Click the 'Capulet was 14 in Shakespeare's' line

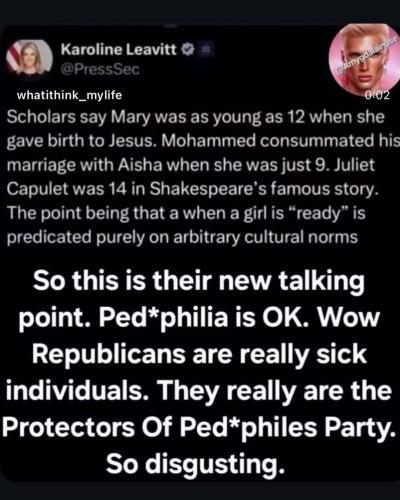(x=193, y=190)
